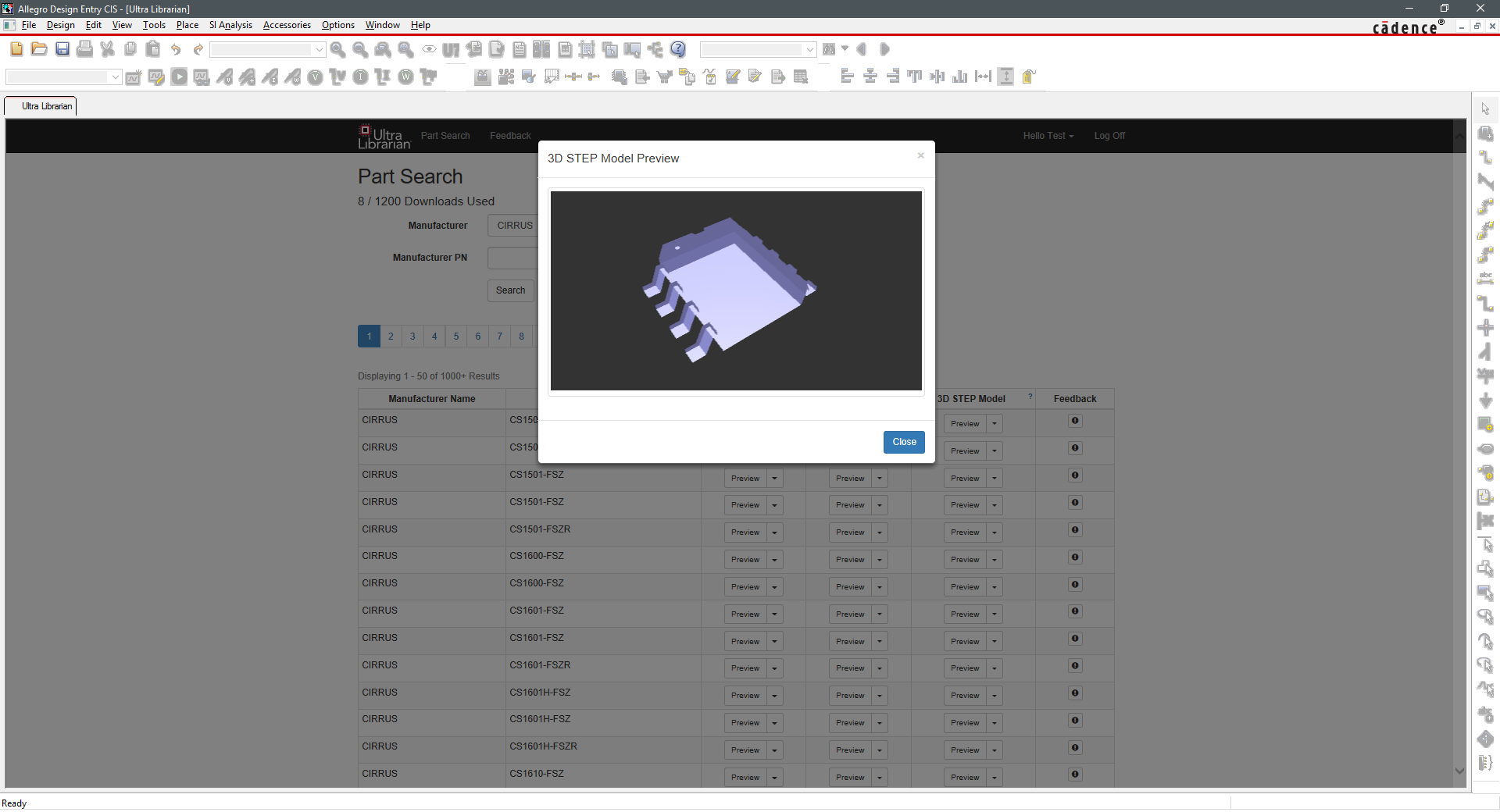Click the Print icon in toolbar
This screenshot has width=1500, height=812.
[85, 49]
